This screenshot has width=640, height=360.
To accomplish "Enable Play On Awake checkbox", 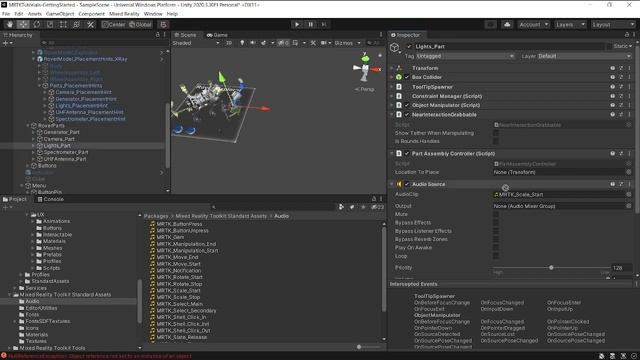I will [x=496, y=248].
